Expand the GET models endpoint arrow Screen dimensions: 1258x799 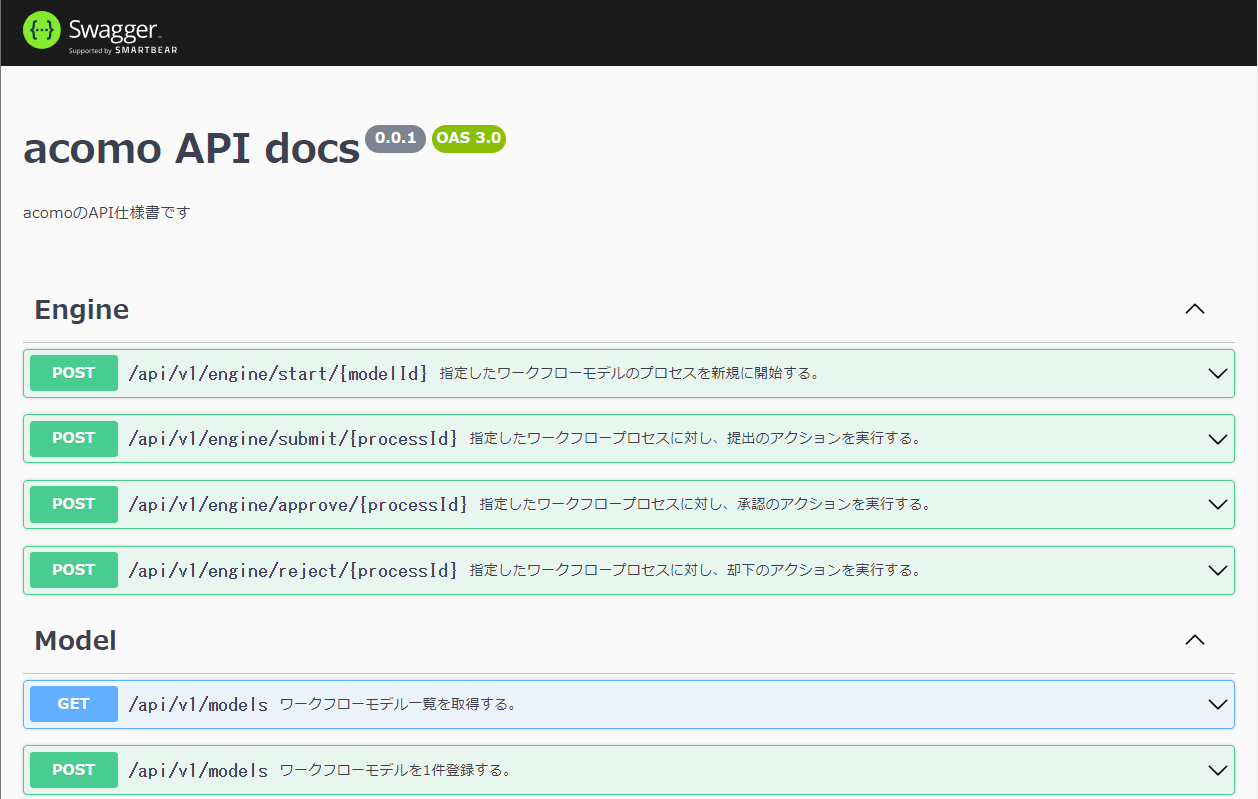click(x=1217, y=704)
